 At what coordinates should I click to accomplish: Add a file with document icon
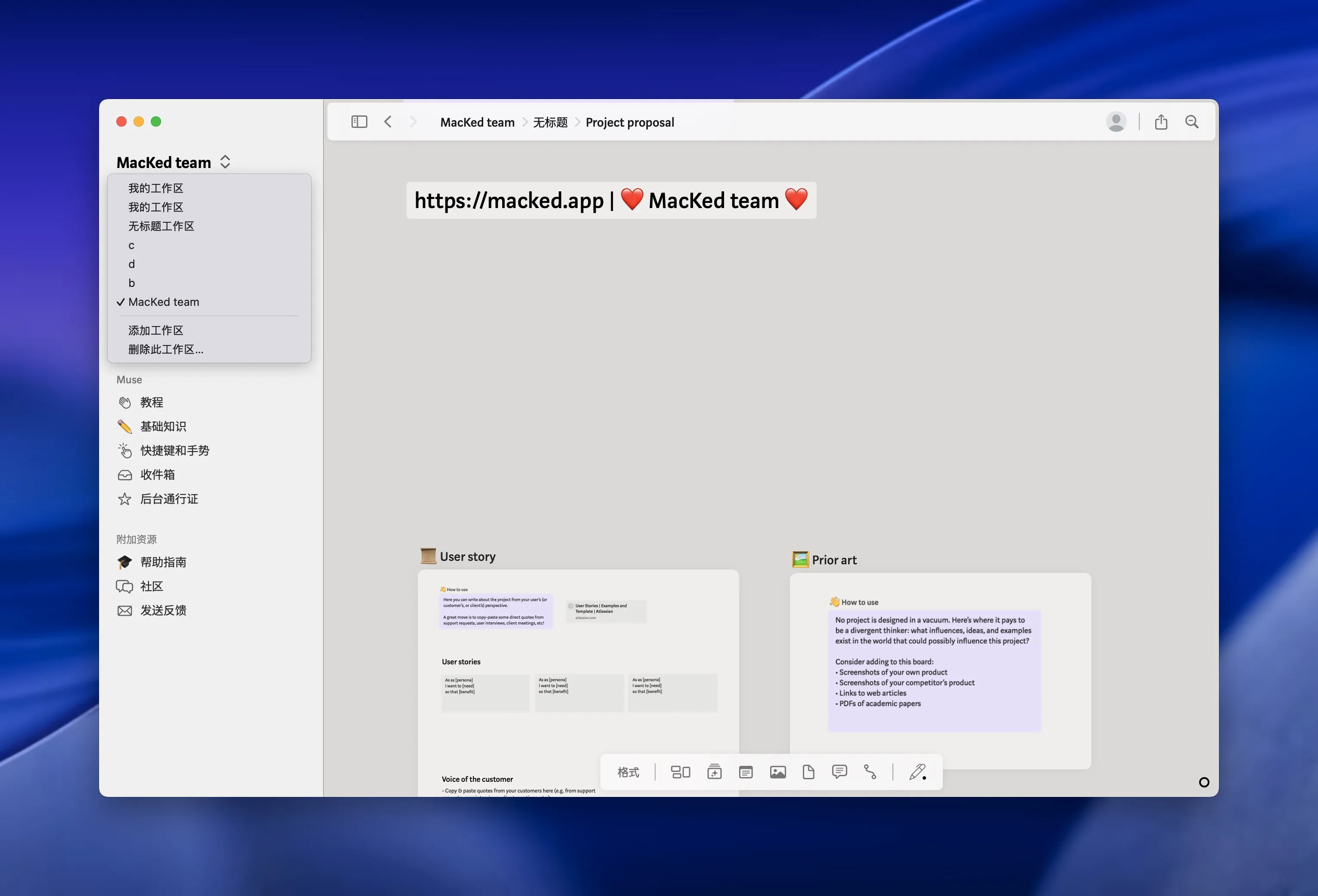point(809,772)
